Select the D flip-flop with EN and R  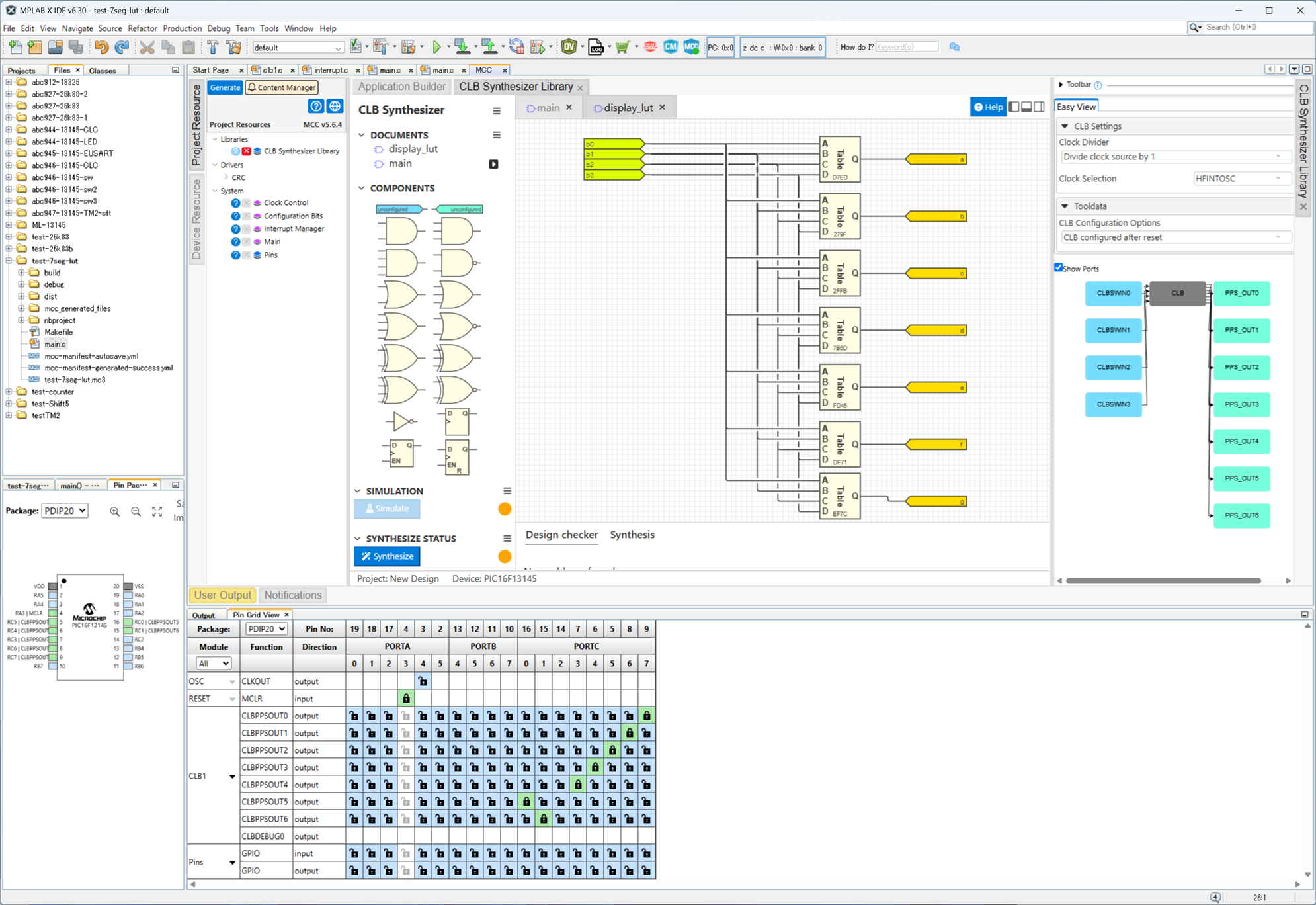tap(456, 457)
